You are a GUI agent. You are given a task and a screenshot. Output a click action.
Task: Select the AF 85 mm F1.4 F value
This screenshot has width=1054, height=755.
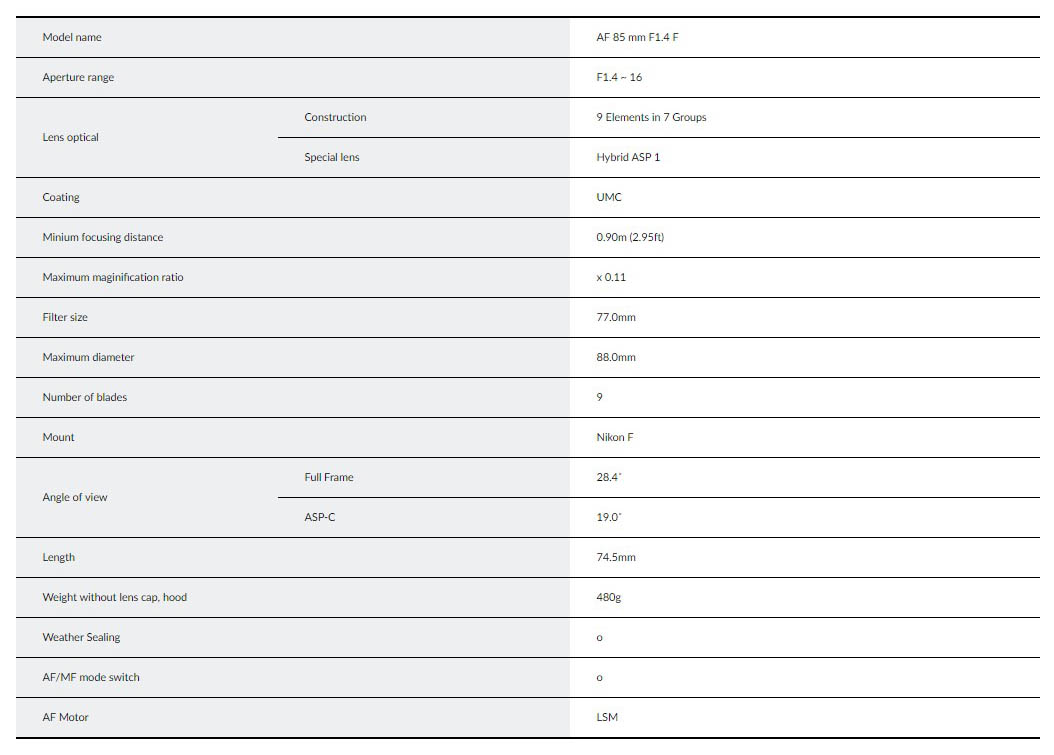[x=637, y=38]
